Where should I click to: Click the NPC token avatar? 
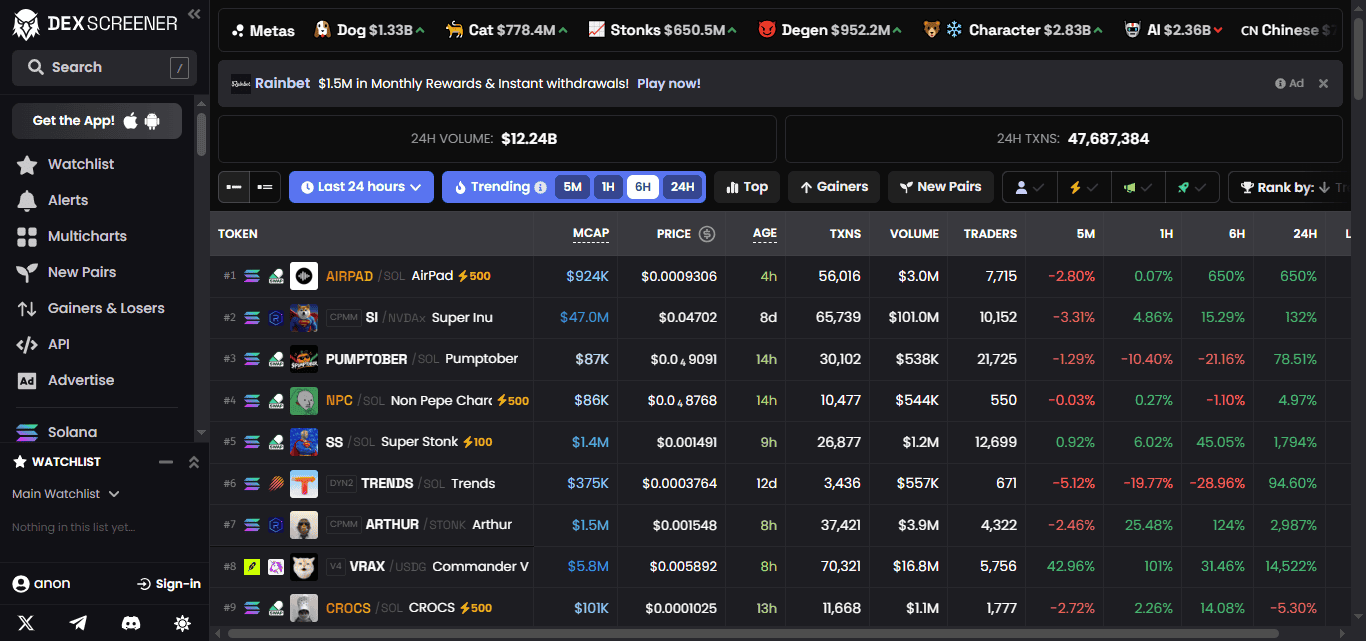pos(304,400)
